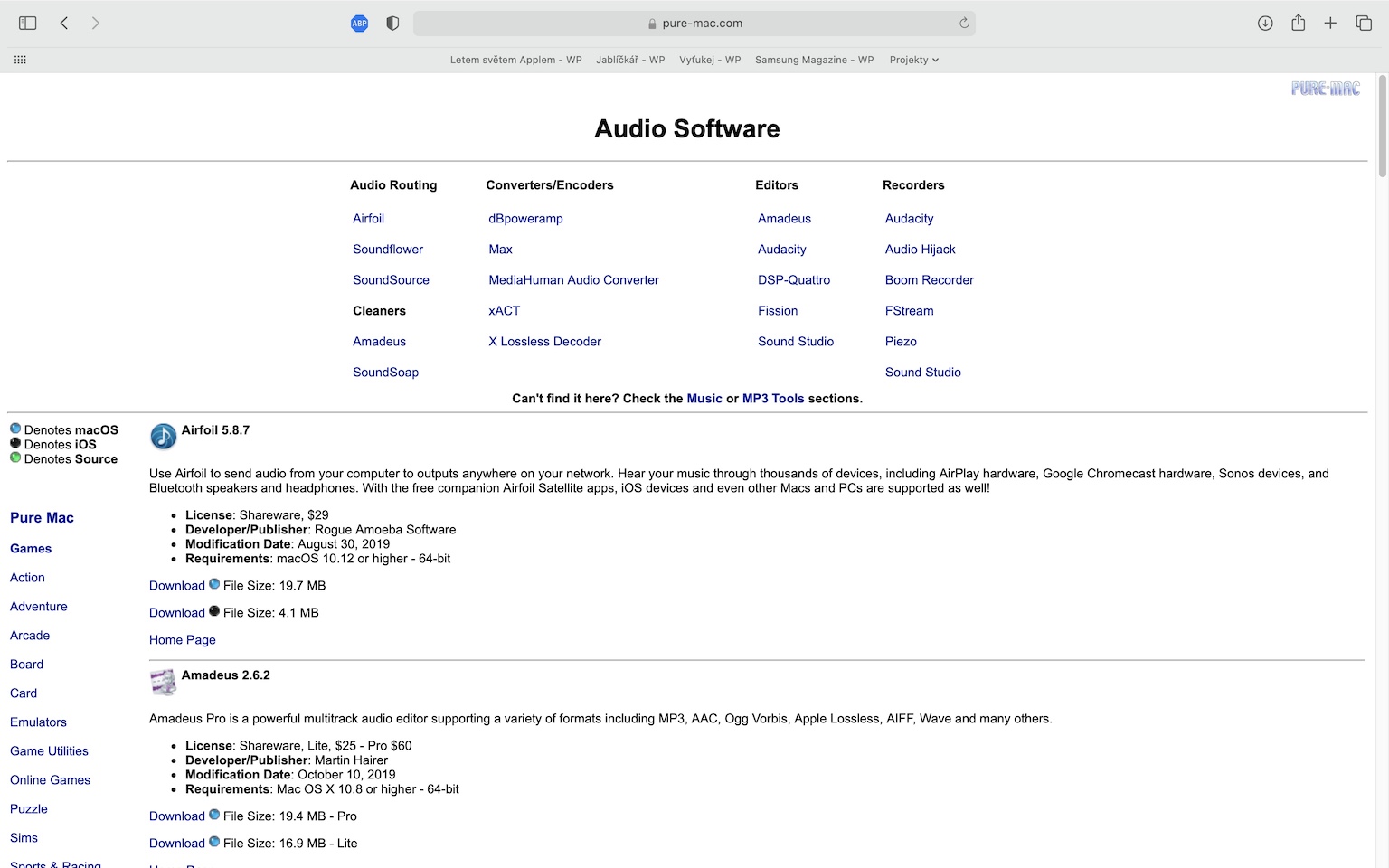Download Airfoil 19.7 MB macOS file
Image resolution: width=1389 pixels, height=868 pixels.
pos(177,586)
